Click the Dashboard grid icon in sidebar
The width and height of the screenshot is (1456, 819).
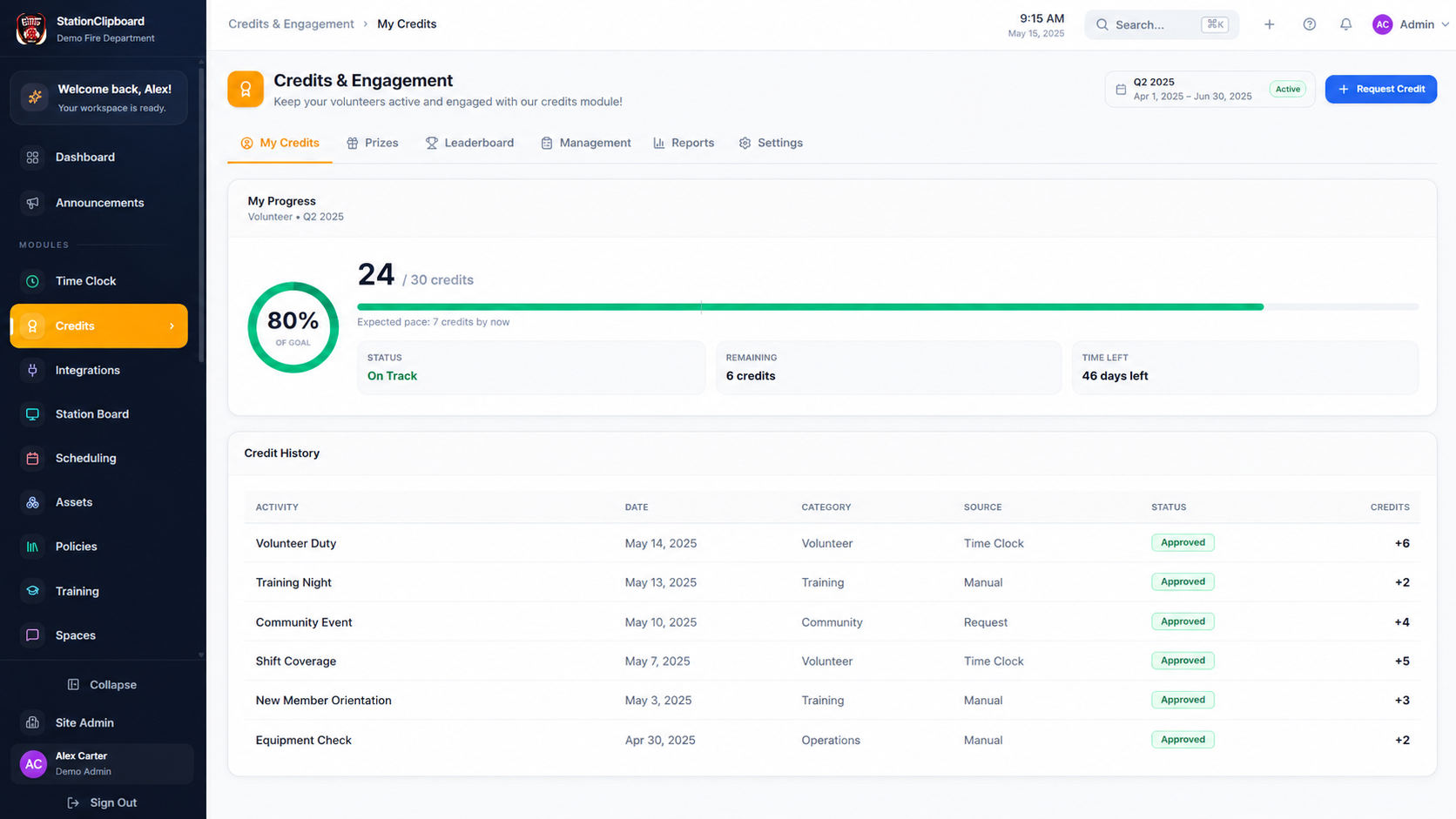pyautogui.click(x=32, y=158)
